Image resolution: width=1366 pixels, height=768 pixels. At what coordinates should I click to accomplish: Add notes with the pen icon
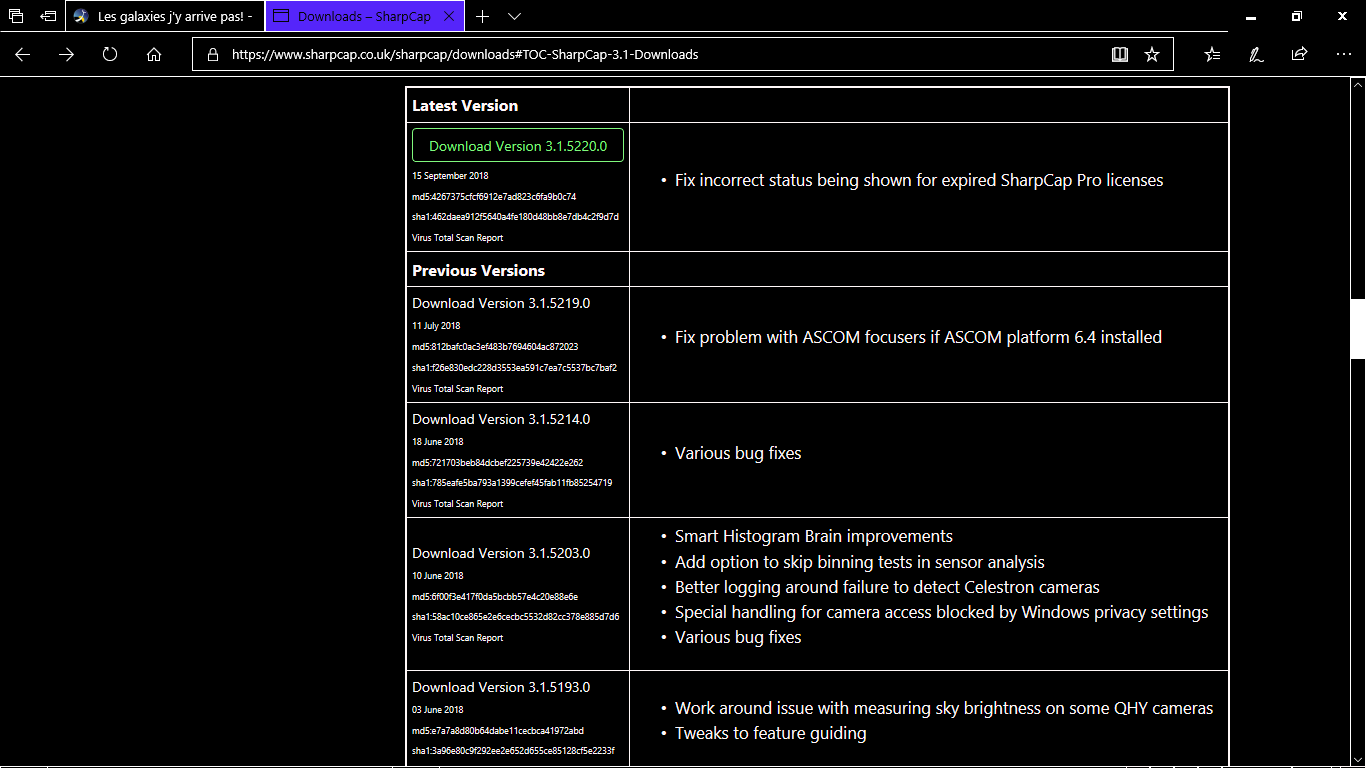1256,55
